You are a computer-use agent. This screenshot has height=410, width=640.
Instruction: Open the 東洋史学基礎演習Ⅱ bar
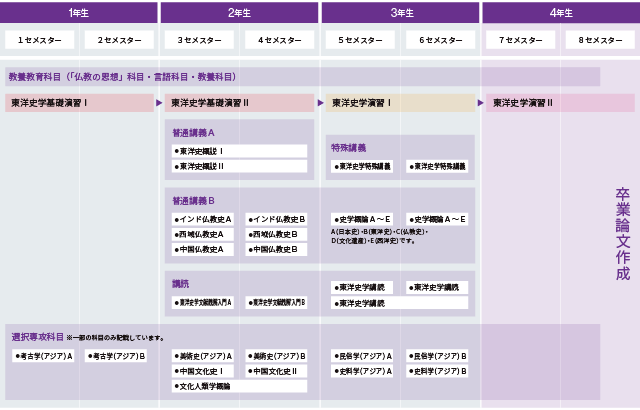(239, 103)
